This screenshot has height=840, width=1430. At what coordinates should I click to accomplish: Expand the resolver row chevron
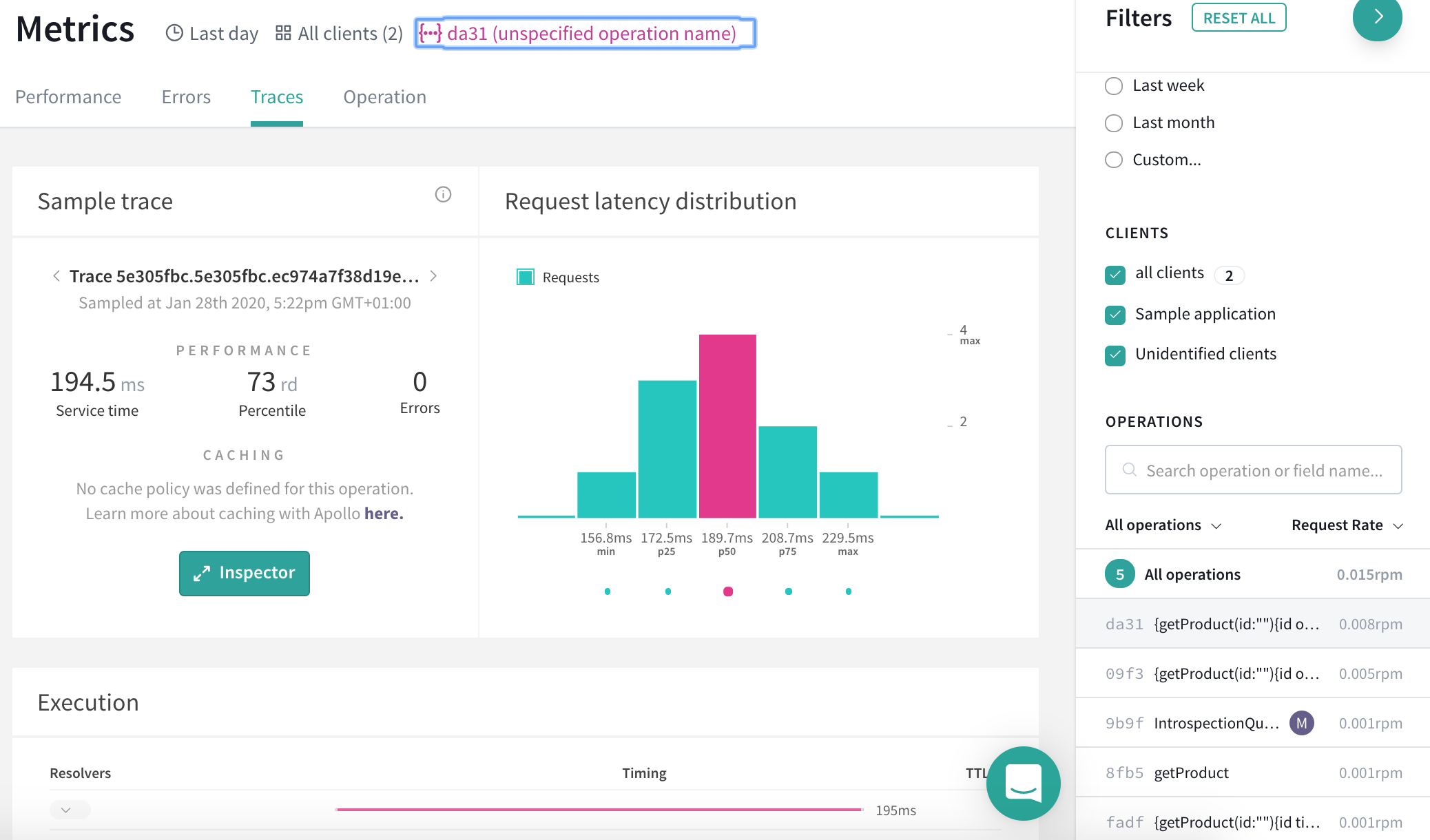click(67, 810)
